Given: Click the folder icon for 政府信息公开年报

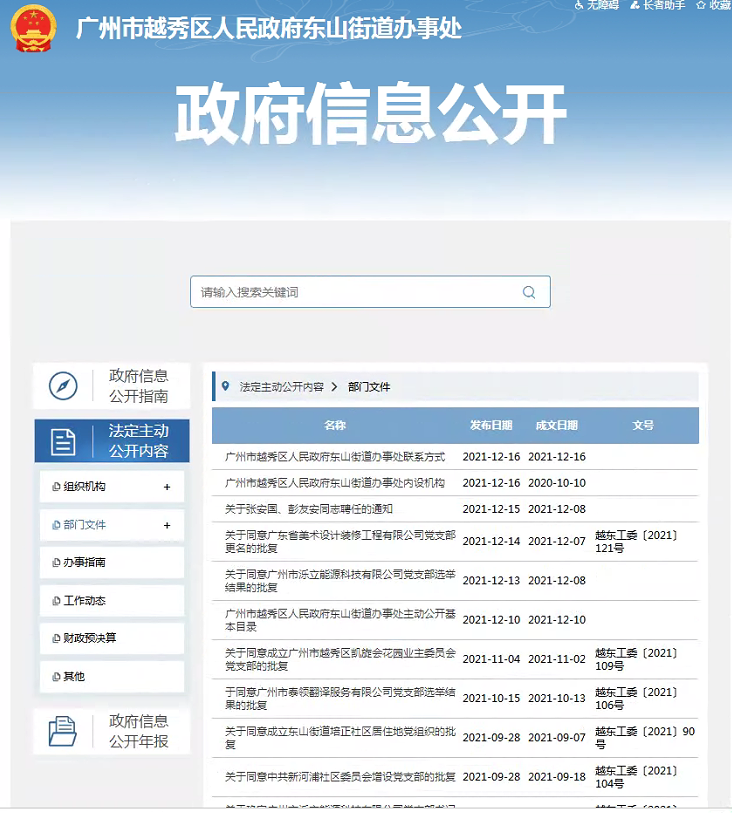Looking at the screenshot, I should coord(63,731).
